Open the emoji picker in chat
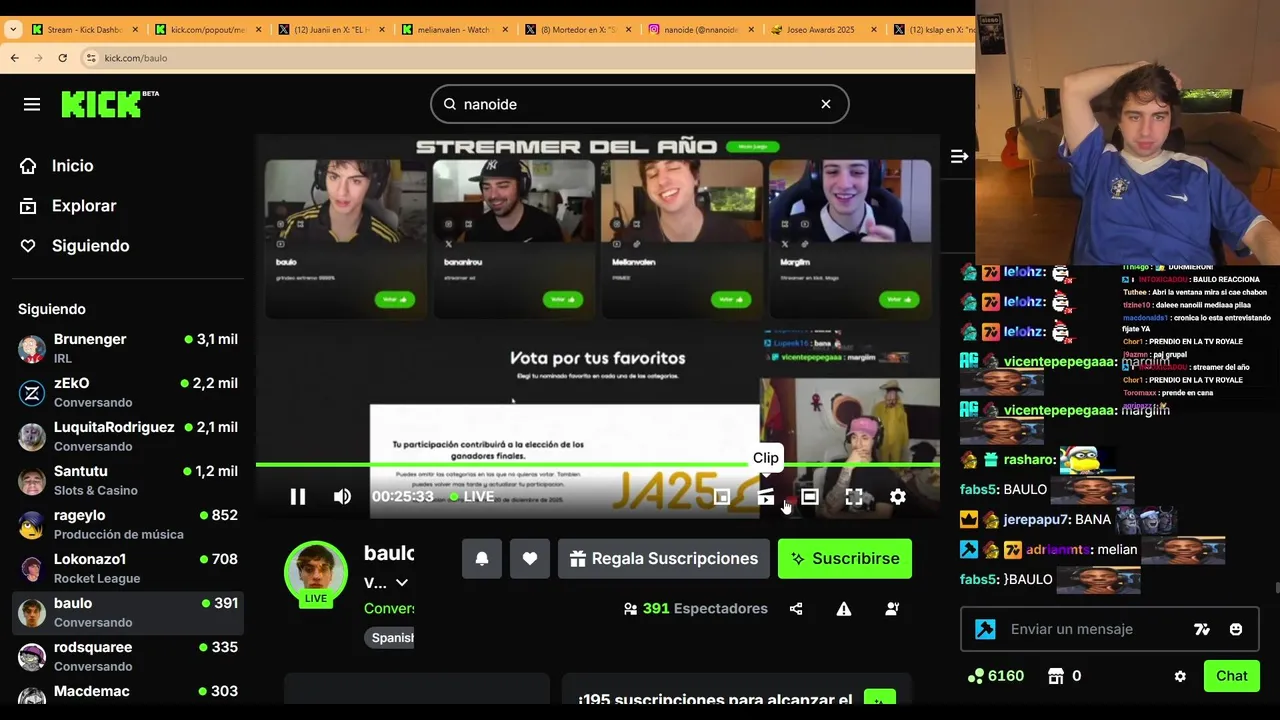 coord(1236,629)
